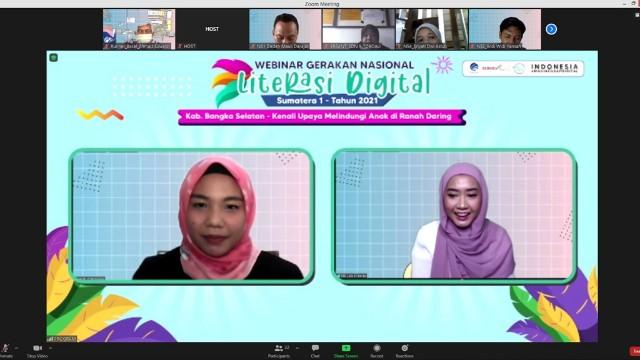Image resolution: width=640 pixels, height=360 pixels.
Task: Click the Stop Video camera icon
Action: (x=38, y=348)
